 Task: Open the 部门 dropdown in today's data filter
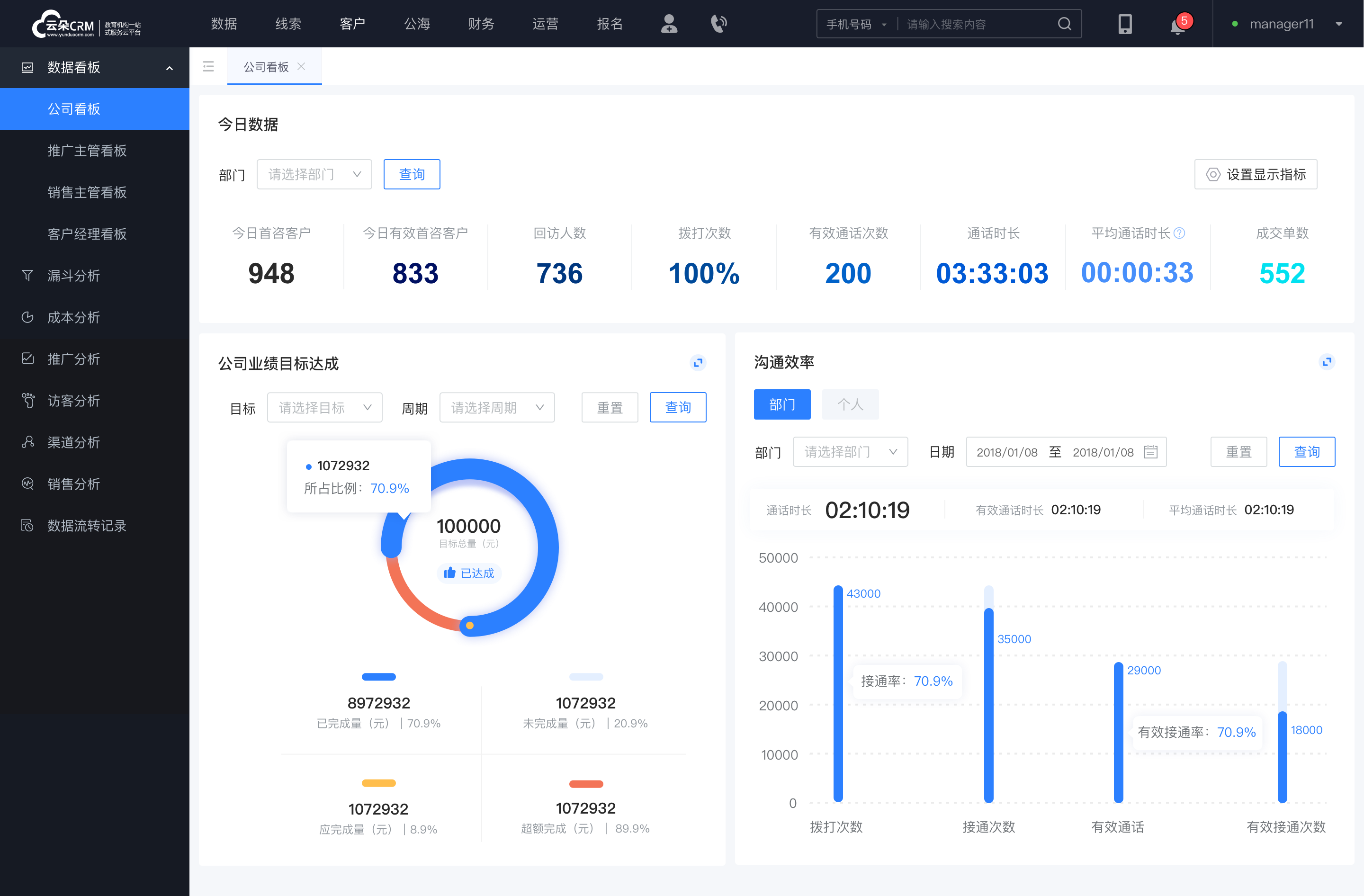313,173
